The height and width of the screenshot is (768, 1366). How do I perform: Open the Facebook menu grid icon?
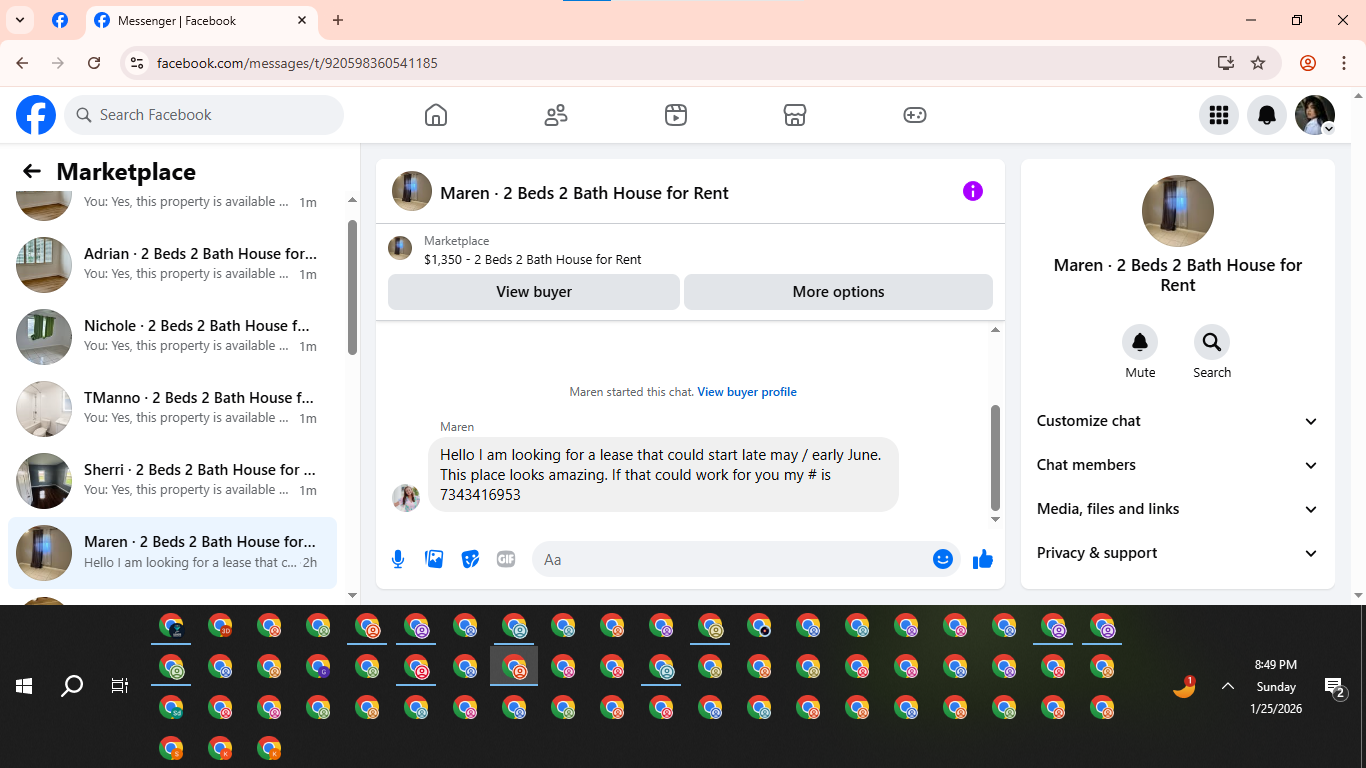pyautogui.click(x=1218, y=115)
